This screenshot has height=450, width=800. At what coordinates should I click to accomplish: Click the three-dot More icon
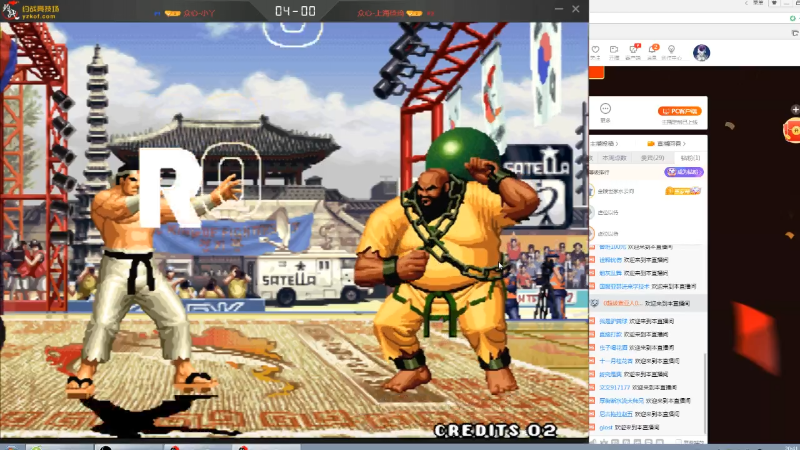605,109
